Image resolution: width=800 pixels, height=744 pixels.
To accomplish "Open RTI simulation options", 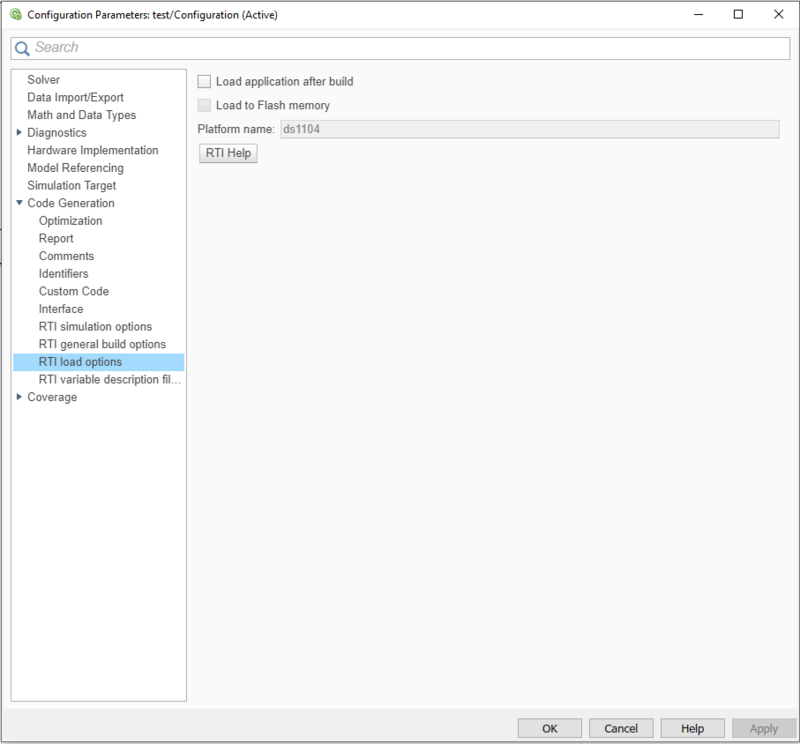I will tap(95, 327).
